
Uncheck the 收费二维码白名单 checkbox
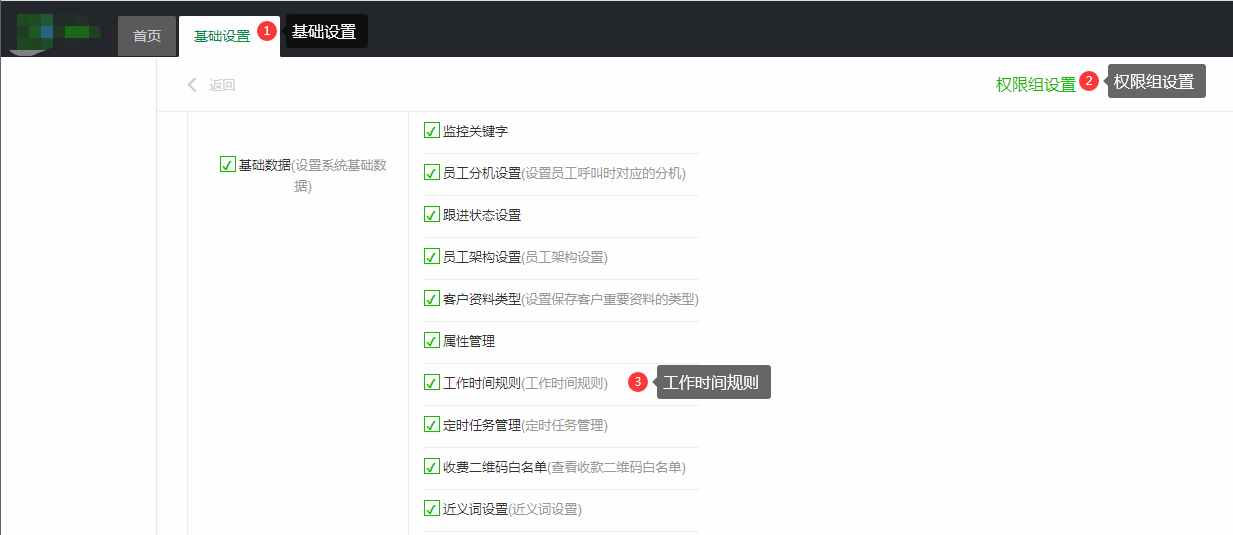(432, 467)
